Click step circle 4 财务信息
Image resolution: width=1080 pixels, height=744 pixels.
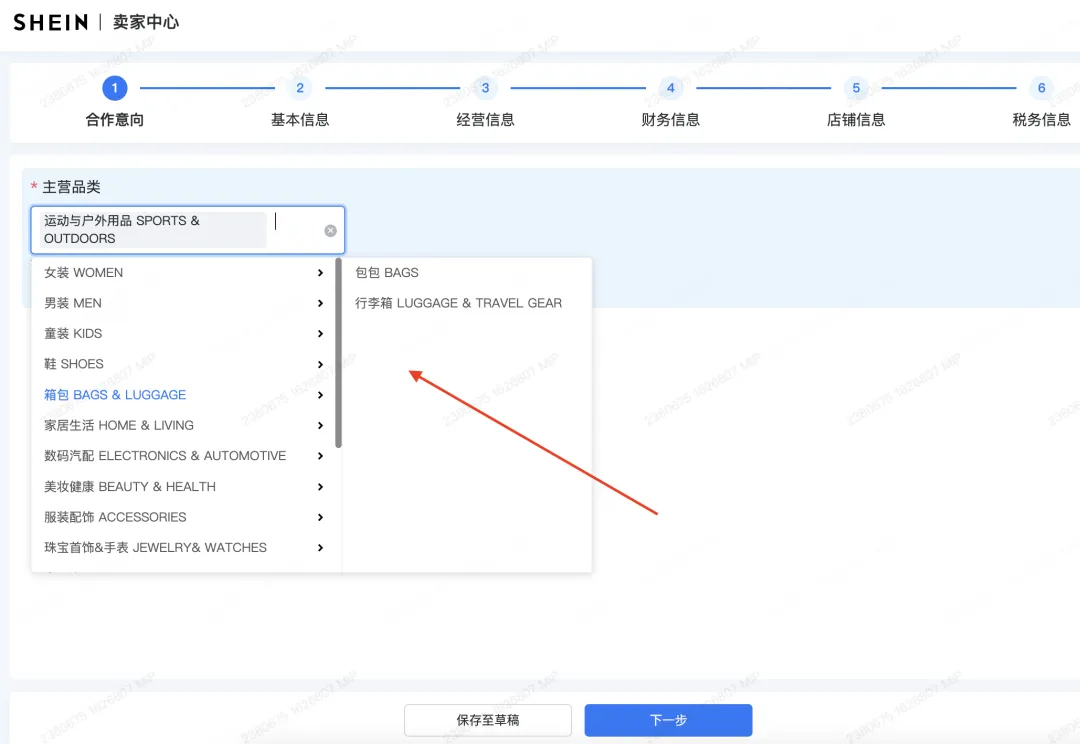coord(670,88)
